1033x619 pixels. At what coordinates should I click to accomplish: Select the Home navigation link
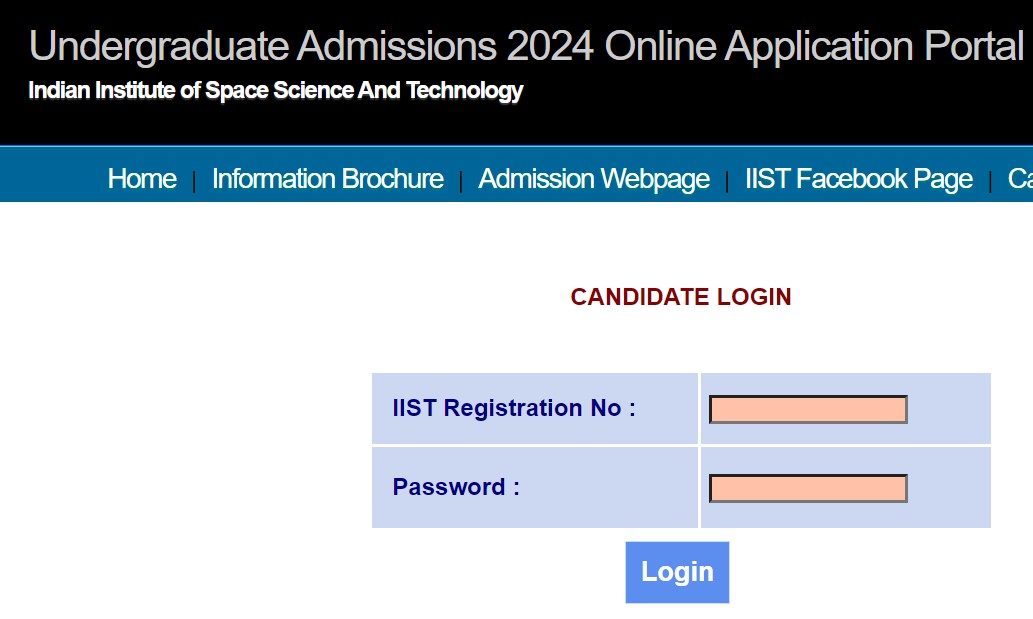click(x=141, y=179)
